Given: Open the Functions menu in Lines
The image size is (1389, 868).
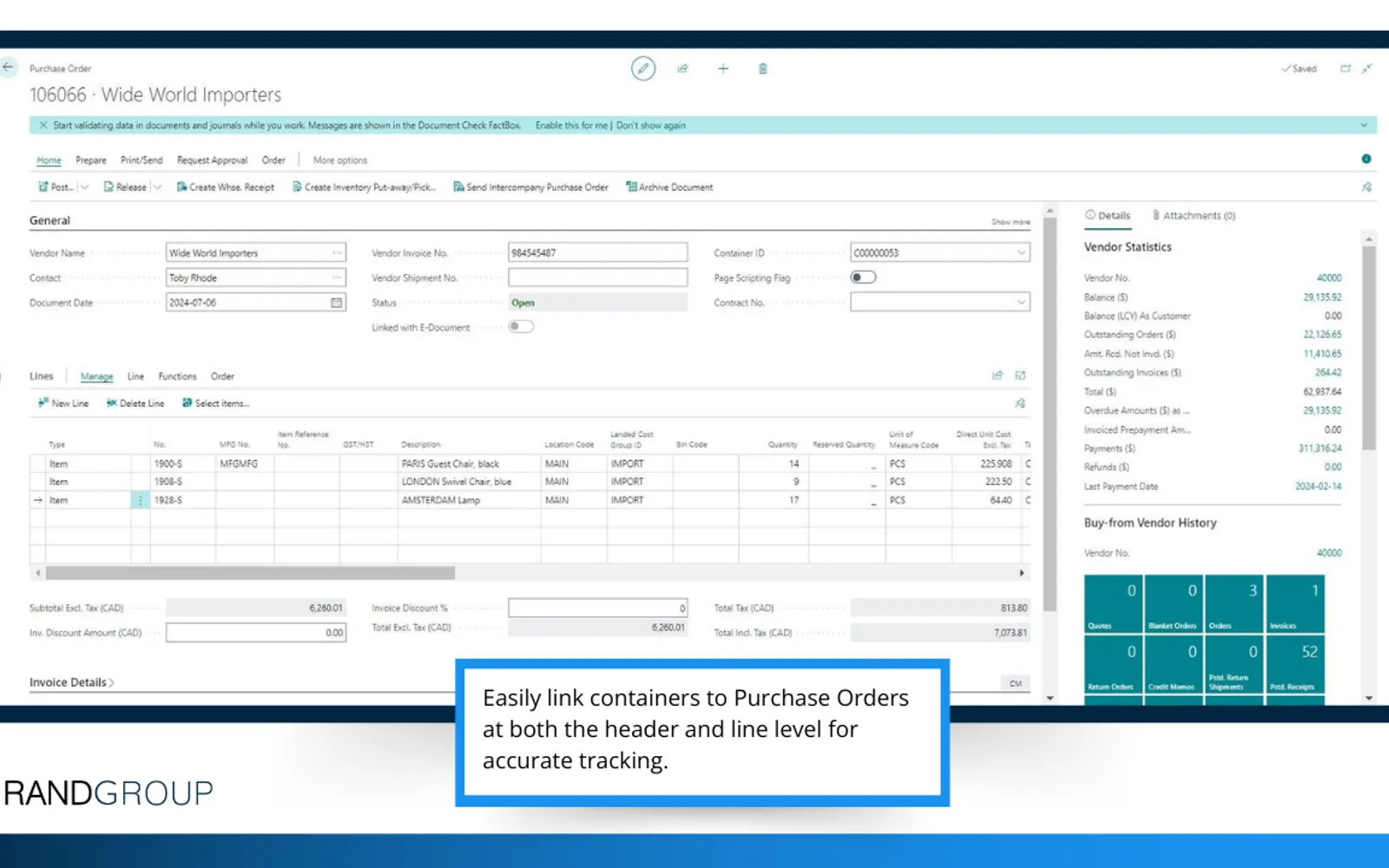Looking at the screenshot, I should point(177,376).
